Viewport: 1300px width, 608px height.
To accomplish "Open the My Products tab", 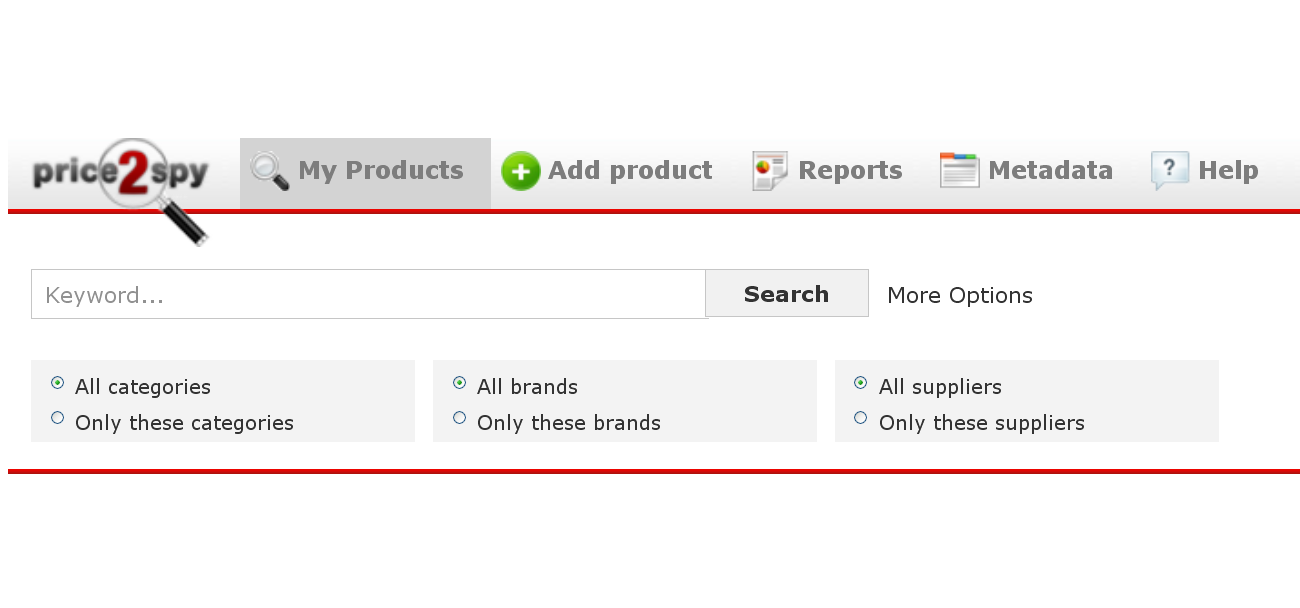I will click(x=365, y=173).
